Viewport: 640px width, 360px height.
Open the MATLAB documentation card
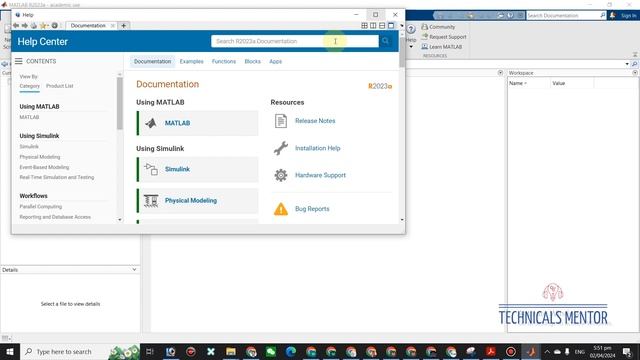click(198, 123)
